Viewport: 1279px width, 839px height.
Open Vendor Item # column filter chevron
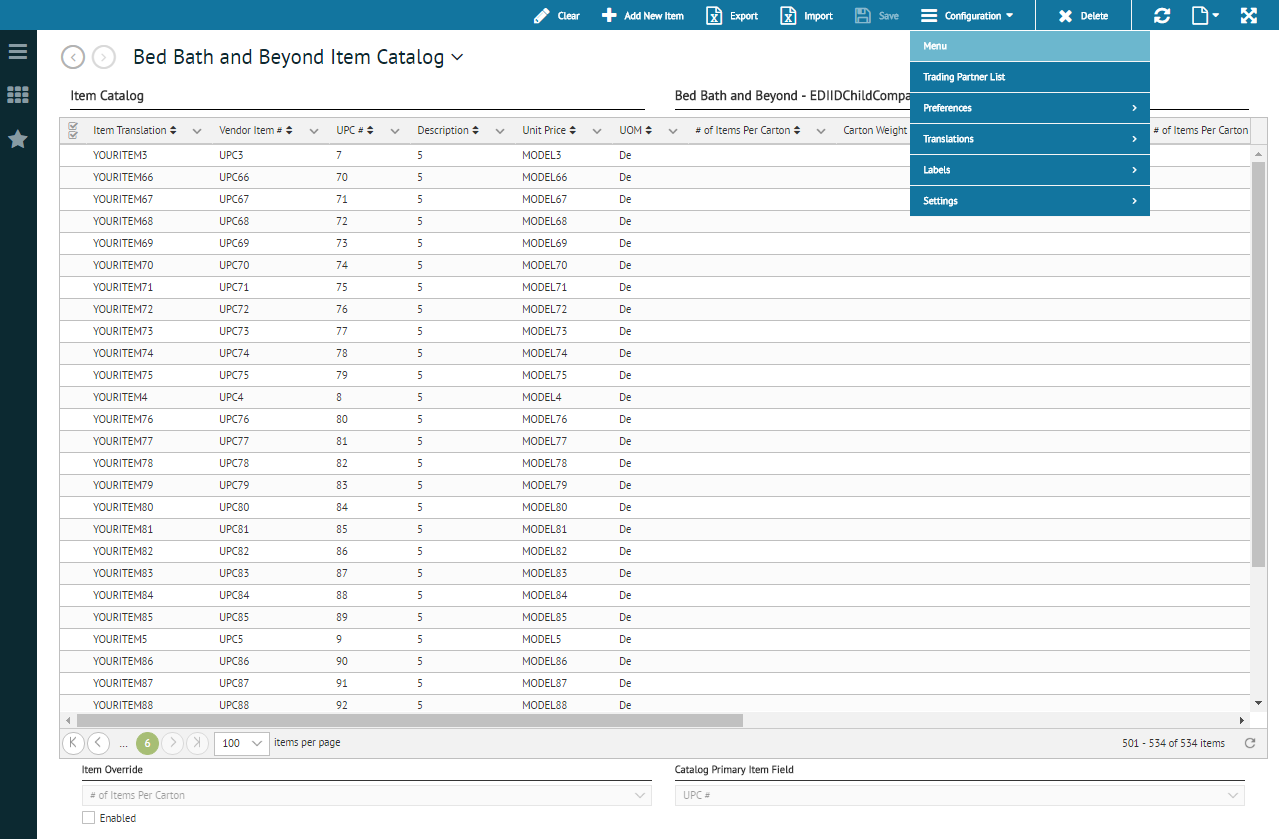click(314, 131)
